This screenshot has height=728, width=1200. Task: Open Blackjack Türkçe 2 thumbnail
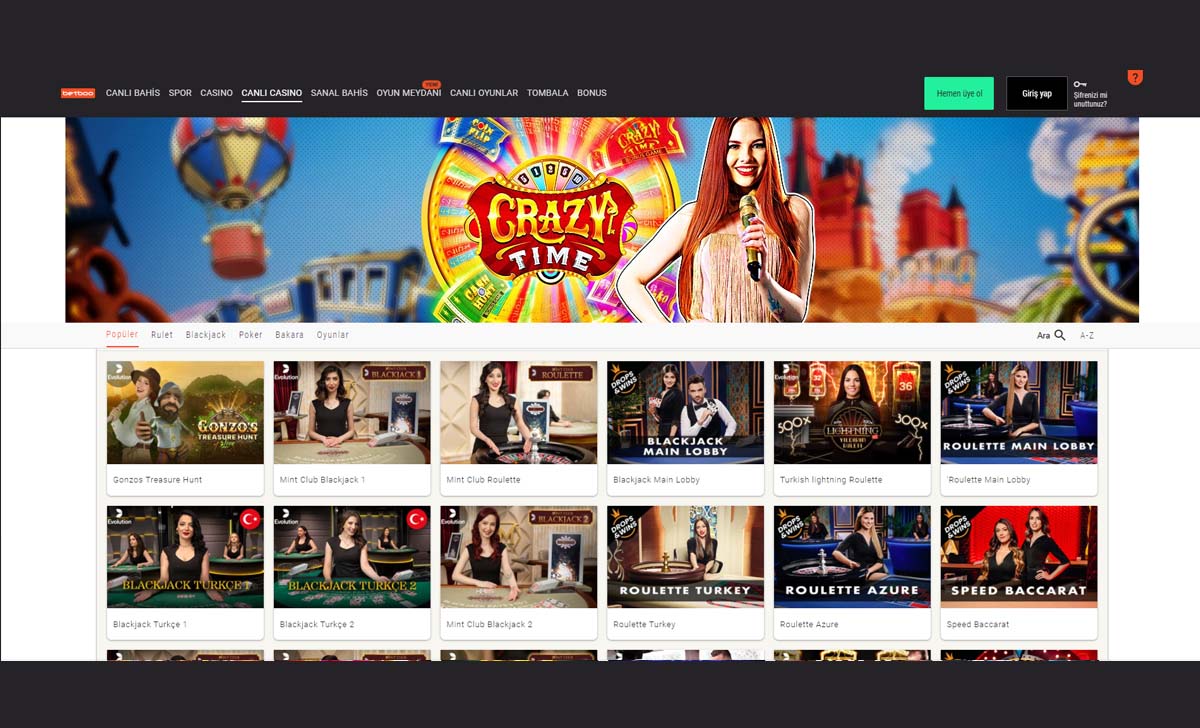pyautogui.click(x=352, y=557)
